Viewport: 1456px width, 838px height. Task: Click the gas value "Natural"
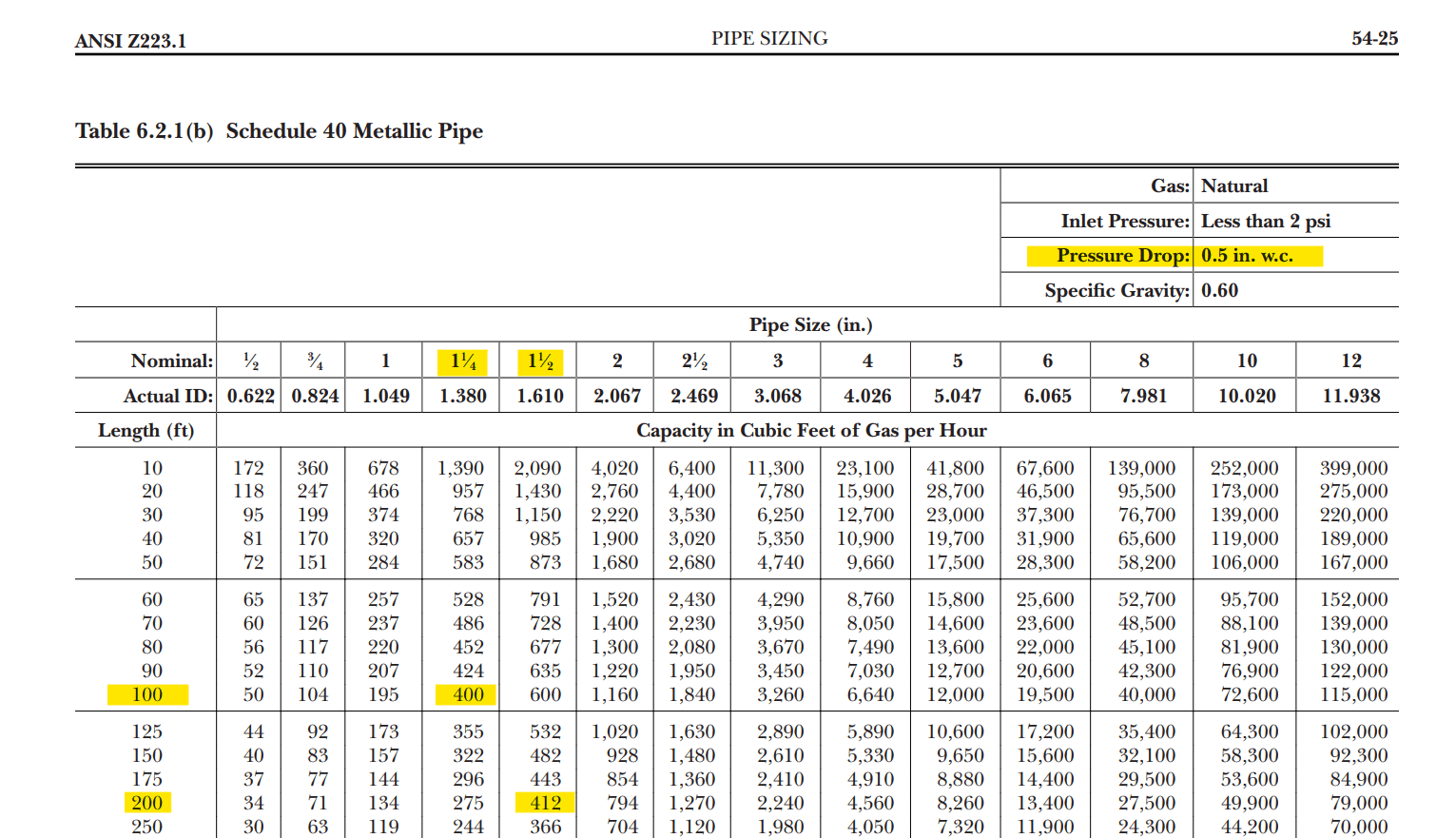click(x=1234, y=185)
